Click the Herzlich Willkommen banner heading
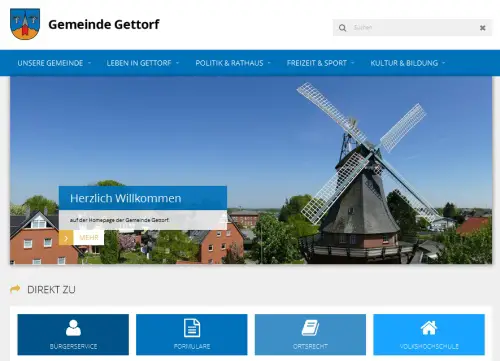The width and height of the screenshot is (500, 361). click(126, 198)
